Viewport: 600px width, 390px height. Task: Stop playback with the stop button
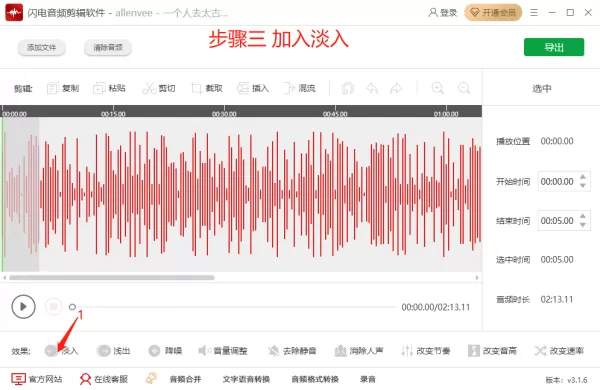coord(54,307)
